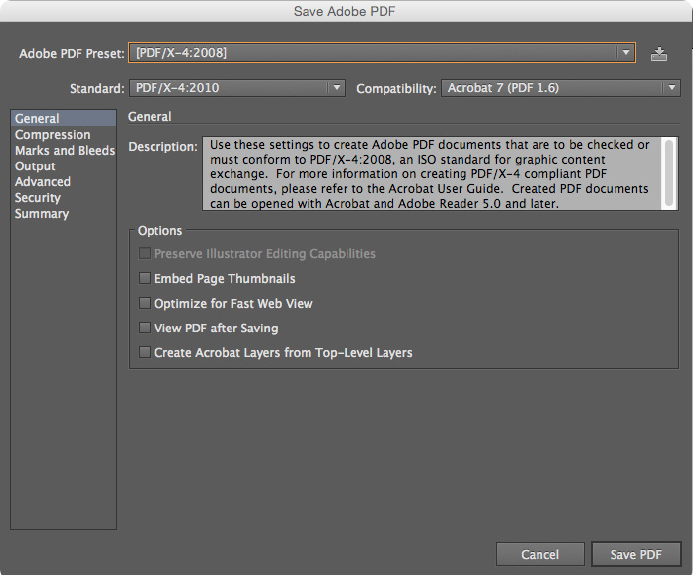Image resolution: width=693 pixels, height=581 pixels.
Task: Open the Advanced category
Action: coord(63,182)
